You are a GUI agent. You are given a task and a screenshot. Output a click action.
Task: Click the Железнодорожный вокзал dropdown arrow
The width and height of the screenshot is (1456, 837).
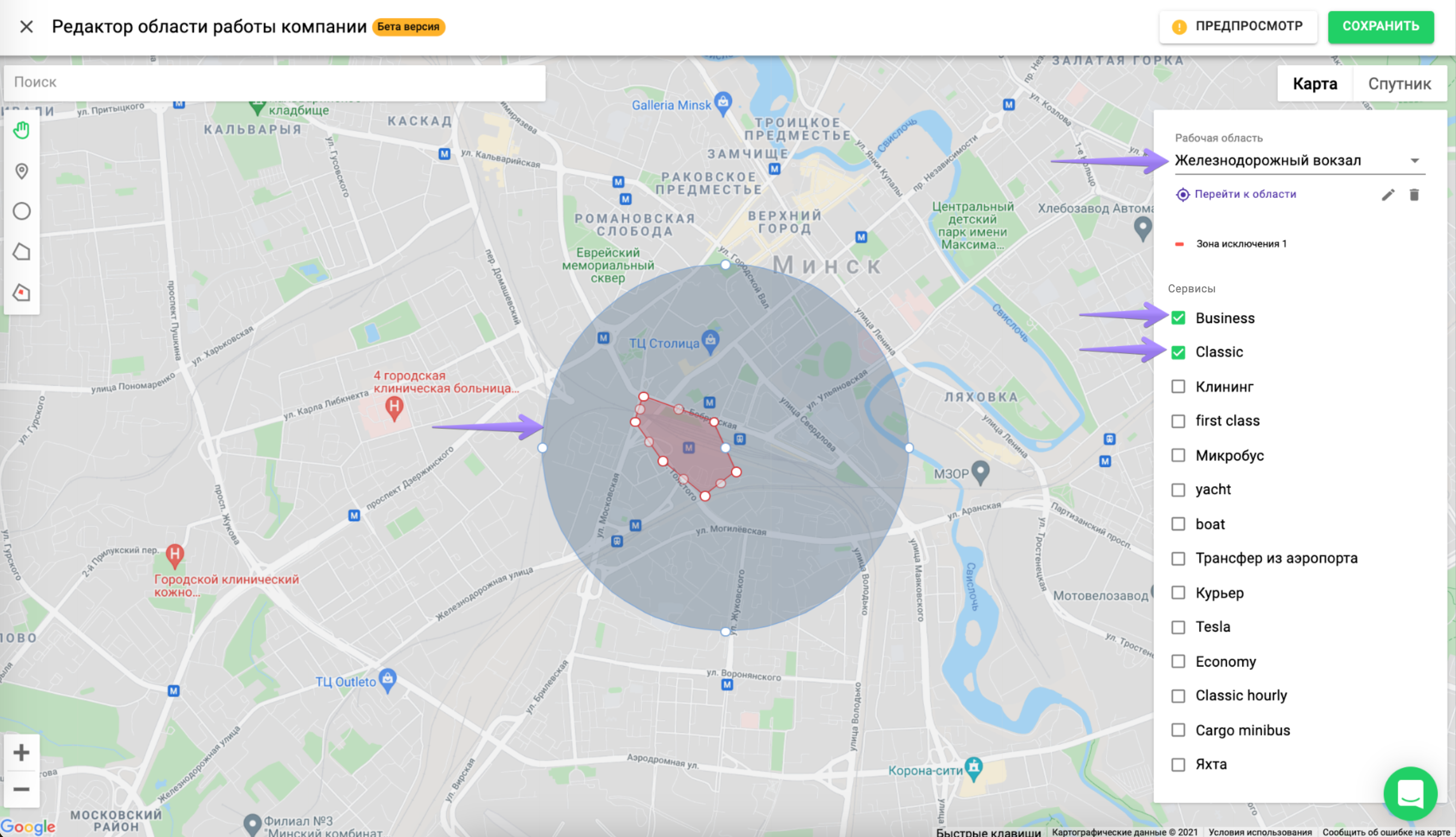[x=1414, y=161]
